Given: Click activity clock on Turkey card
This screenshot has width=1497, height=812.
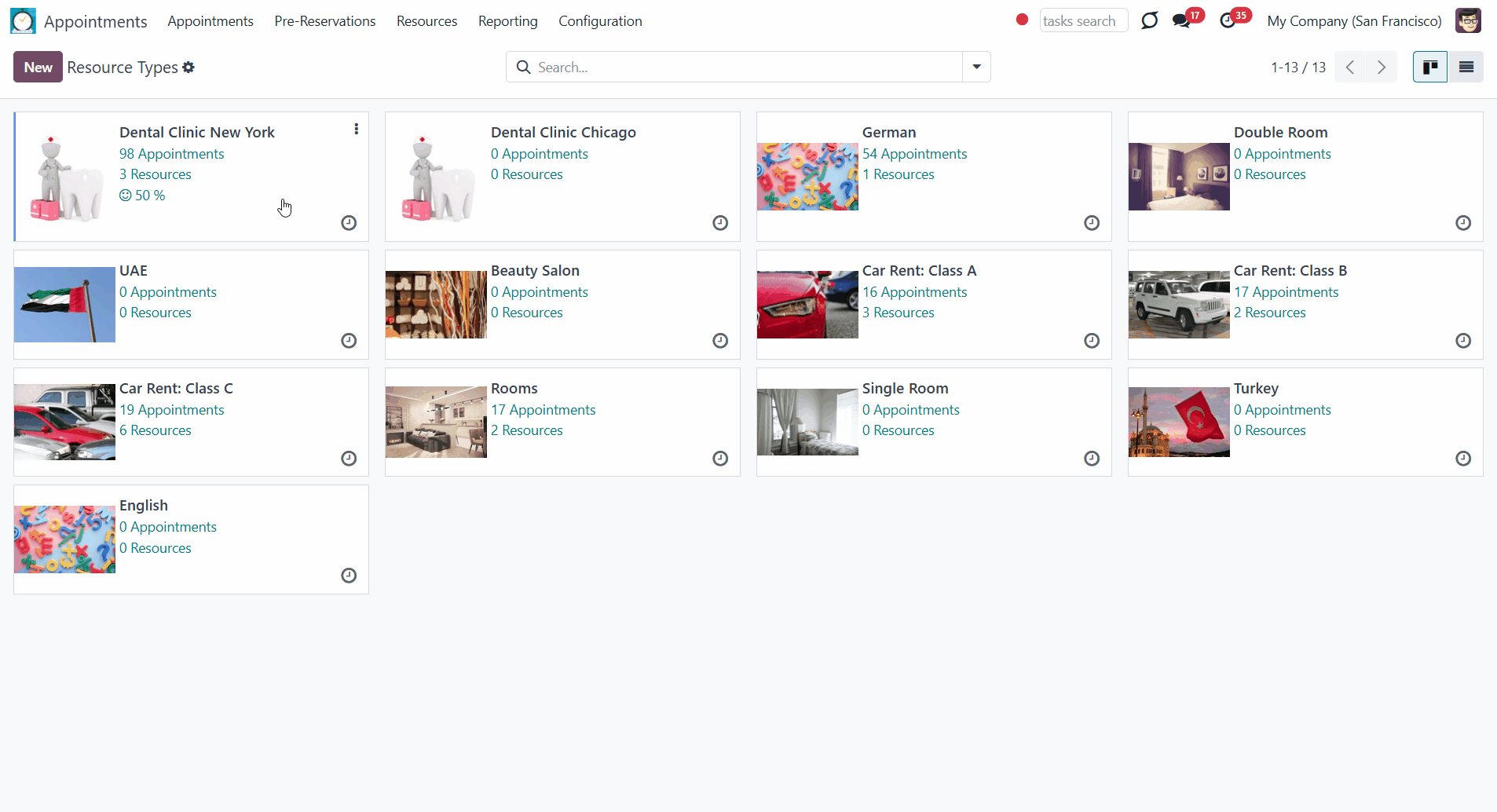Looking at the screenshot, I should [x=1463, y=459].
